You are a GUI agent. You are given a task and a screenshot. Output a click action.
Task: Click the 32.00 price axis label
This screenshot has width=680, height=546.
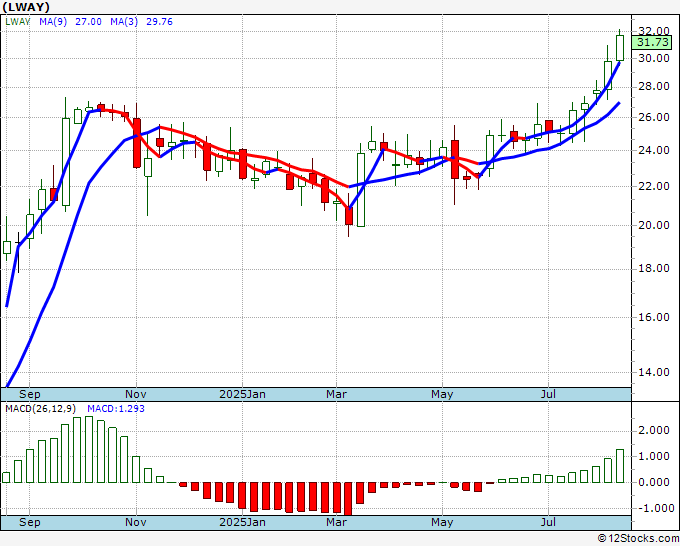654,31
